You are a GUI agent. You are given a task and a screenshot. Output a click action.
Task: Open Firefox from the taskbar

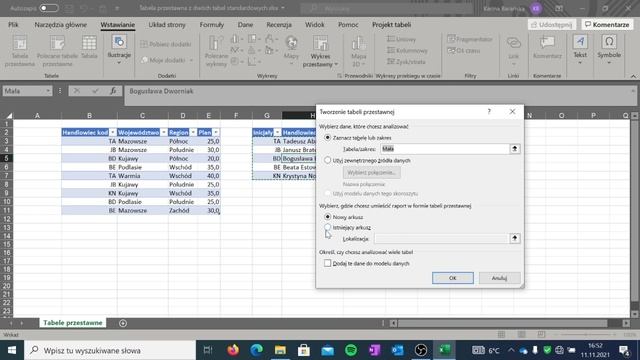pyautogui.click(x=233, y=350)
